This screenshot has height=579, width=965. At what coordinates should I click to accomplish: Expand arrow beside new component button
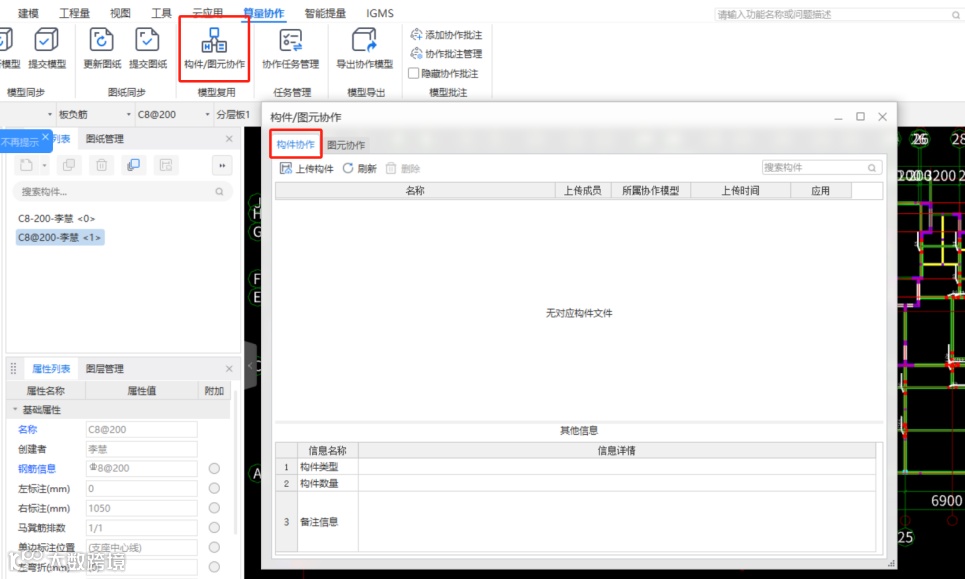[x=44, y=165]
